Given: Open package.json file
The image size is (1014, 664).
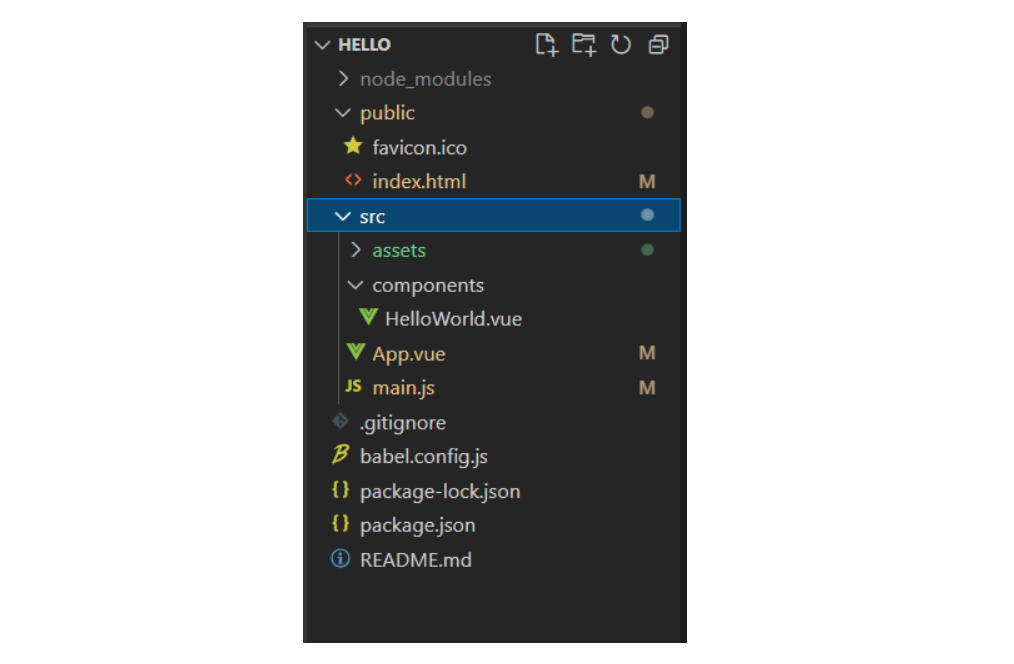Looking at the screenshot, I should pyautogui.click(x=417, y=525).
